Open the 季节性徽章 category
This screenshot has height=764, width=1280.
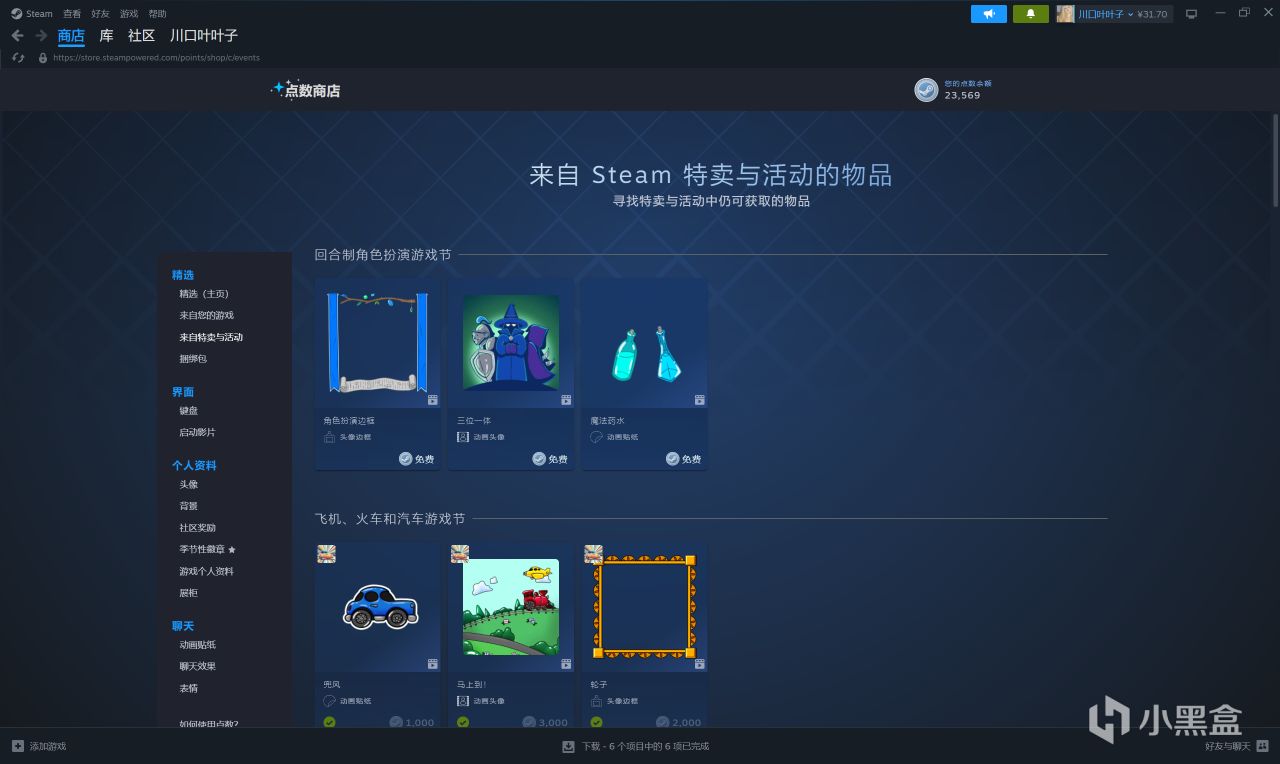pos(208,550)
